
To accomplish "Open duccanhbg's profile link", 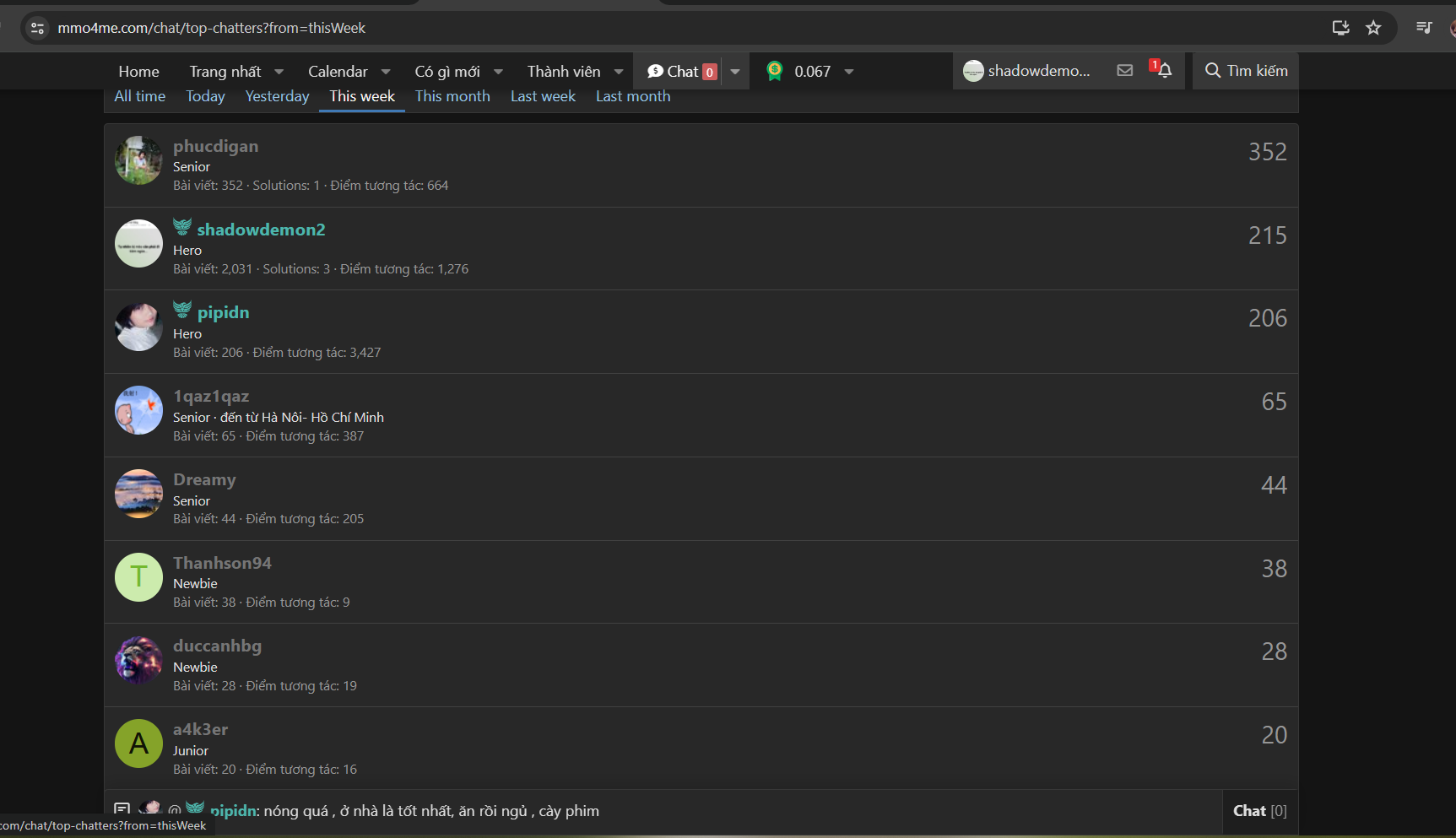I will point(217,646).
